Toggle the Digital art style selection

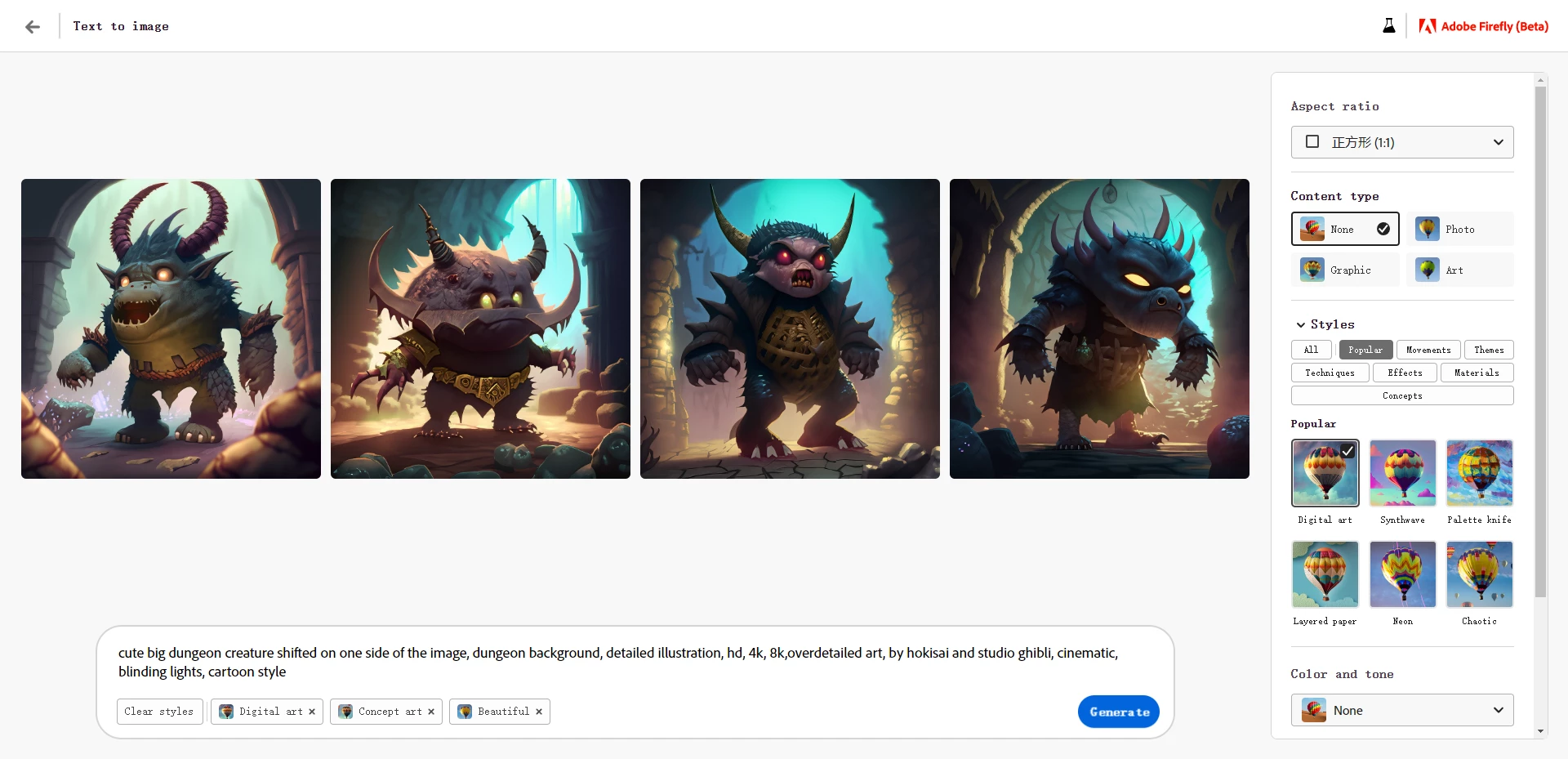(x=1325, y=473)
